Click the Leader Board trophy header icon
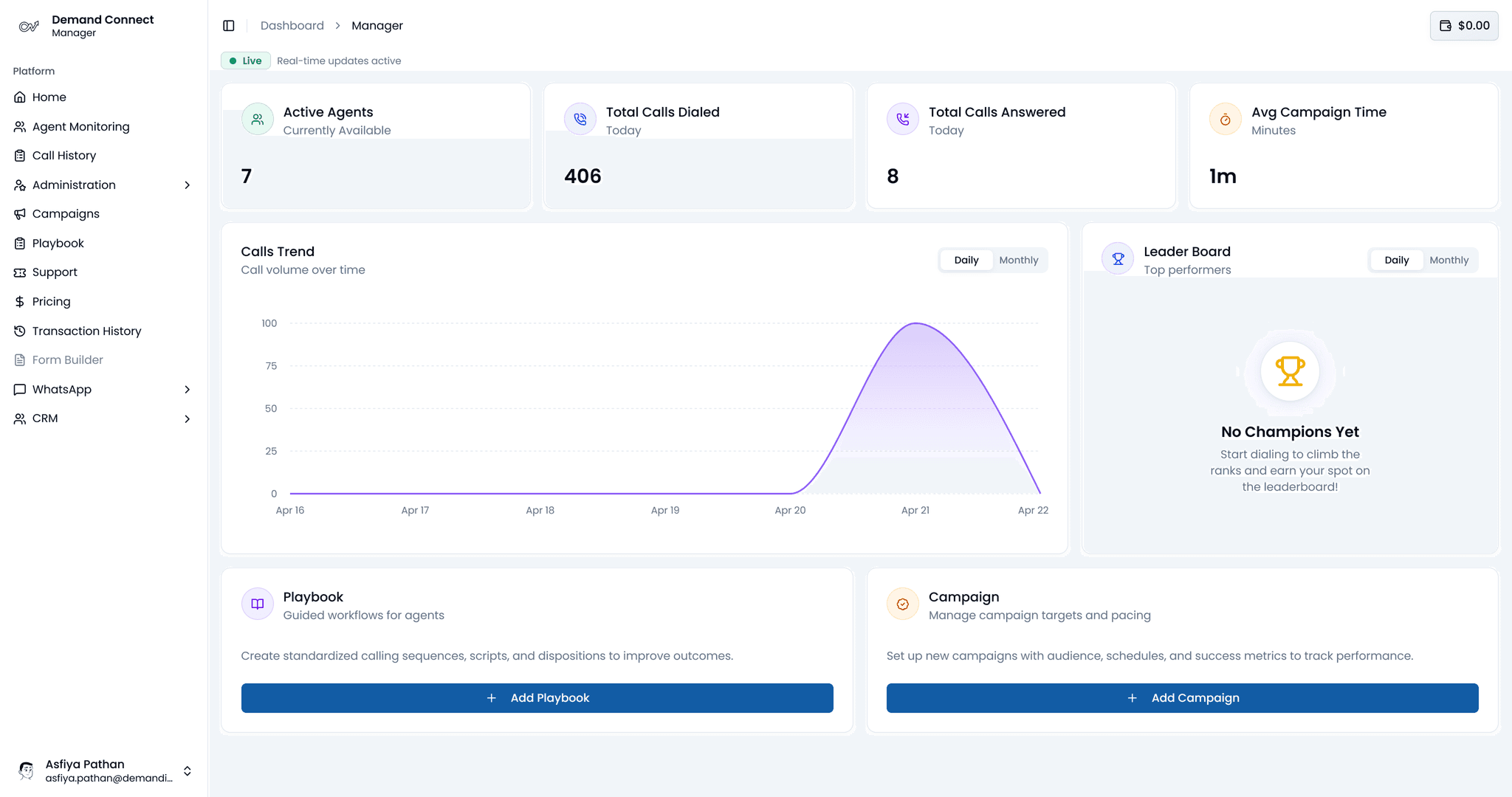Image resolution: width=1512 pixels, height=797 pixels. [x=1118, y=259]
